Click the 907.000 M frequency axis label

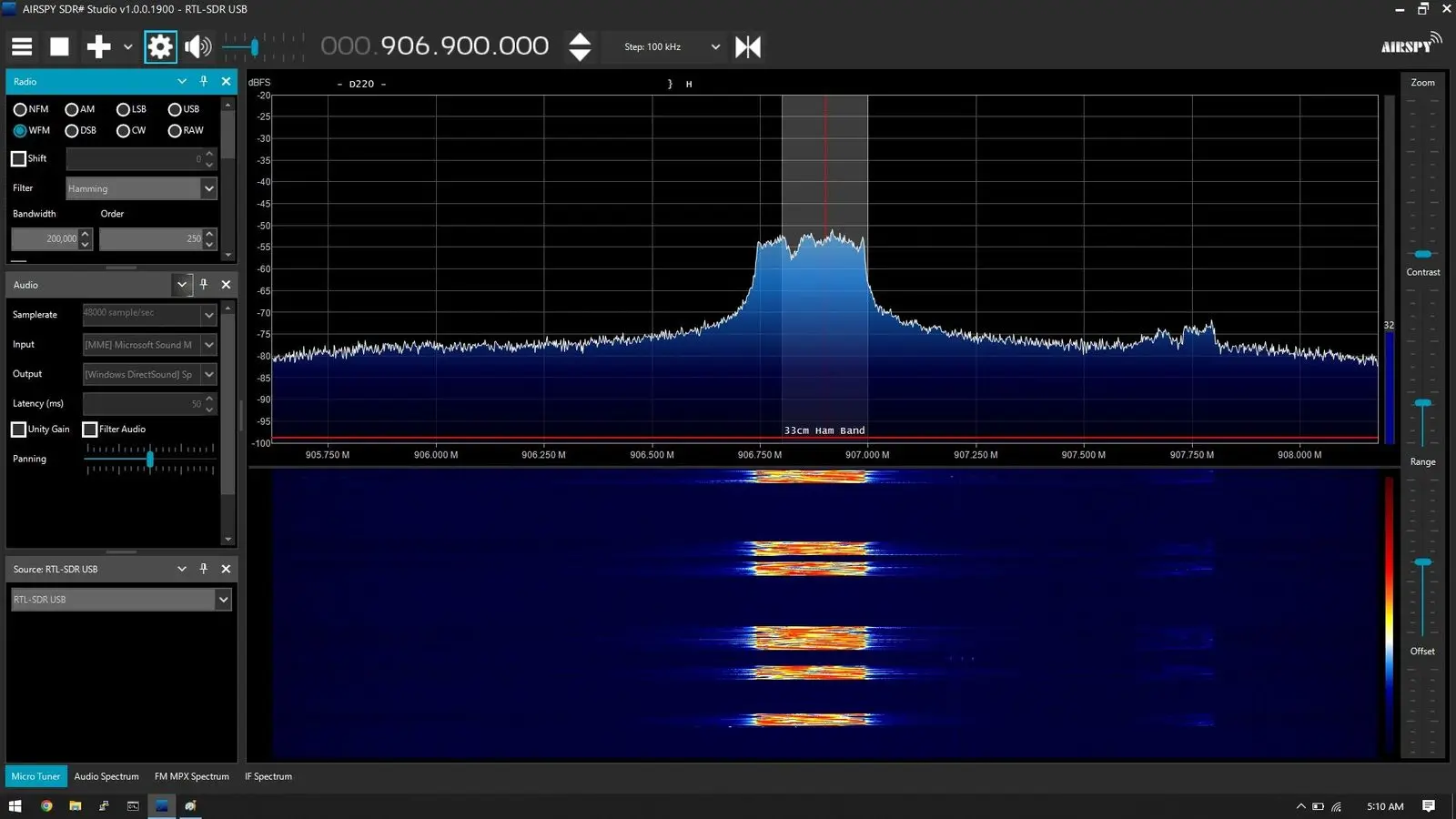click(x=867, y=454)
